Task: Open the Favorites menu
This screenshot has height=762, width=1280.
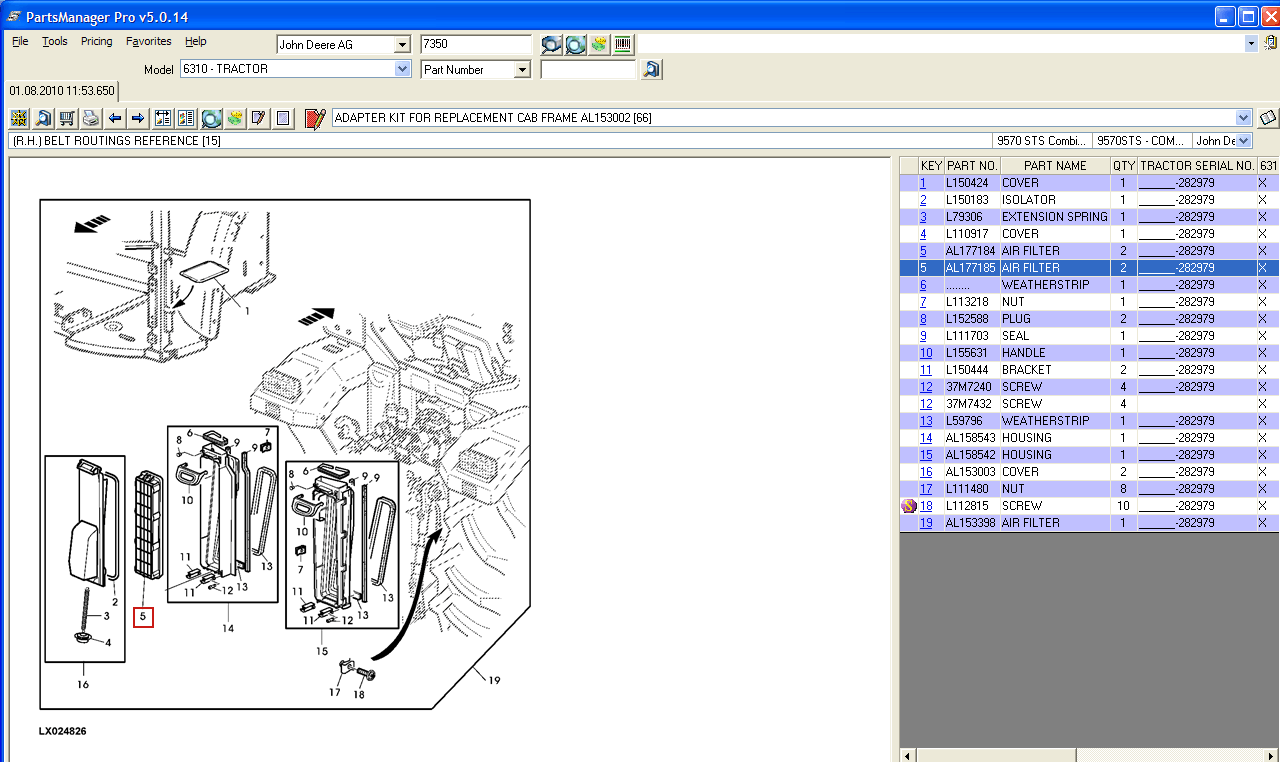Action: (148, 41)
